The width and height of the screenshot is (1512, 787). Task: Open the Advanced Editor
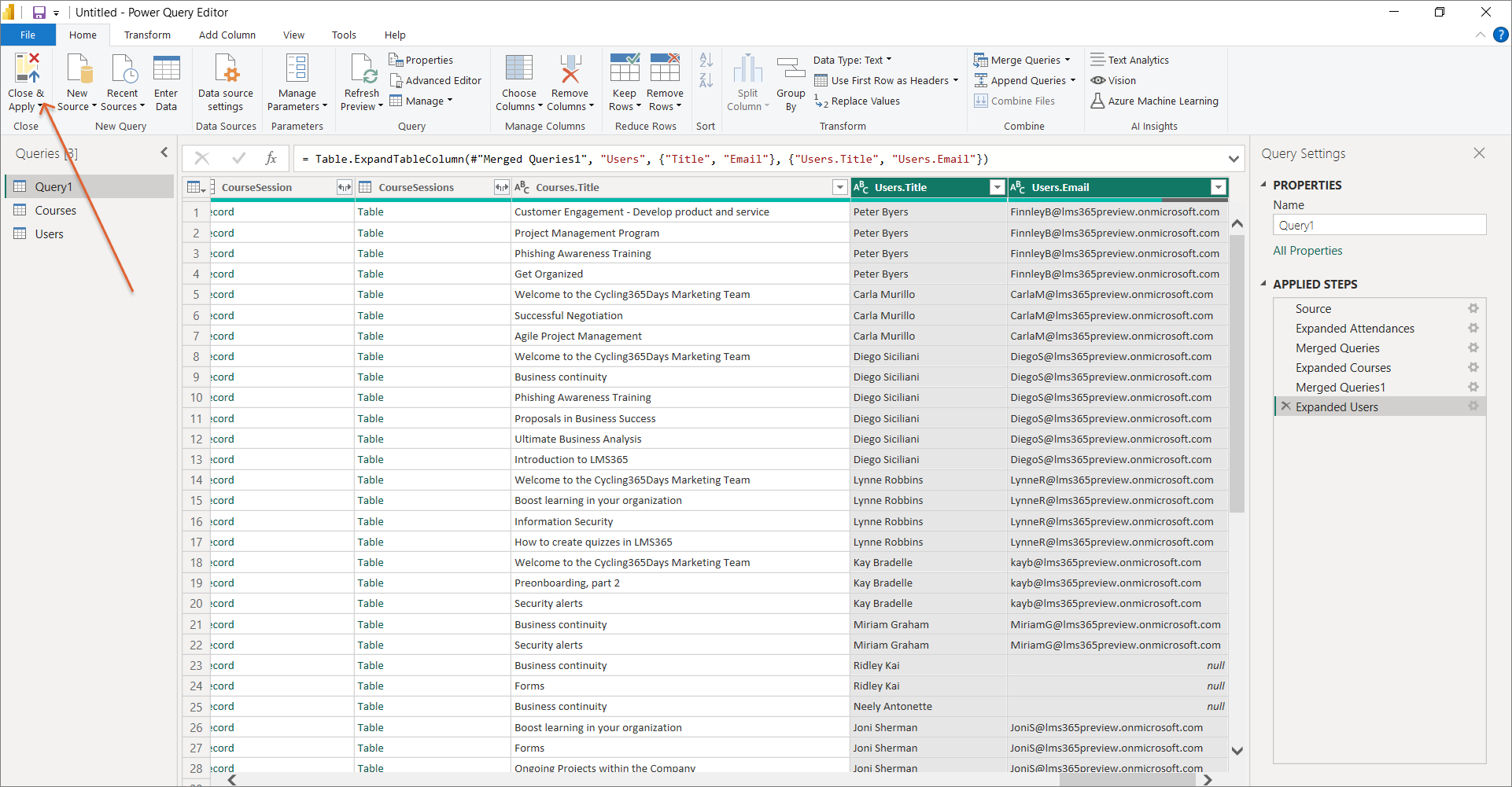(435, 80)
